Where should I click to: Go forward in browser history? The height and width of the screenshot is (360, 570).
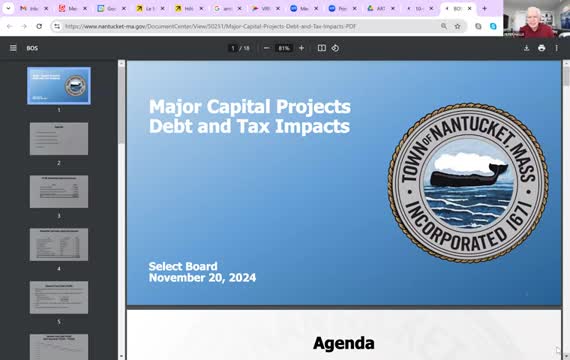[x=24, y=26]
